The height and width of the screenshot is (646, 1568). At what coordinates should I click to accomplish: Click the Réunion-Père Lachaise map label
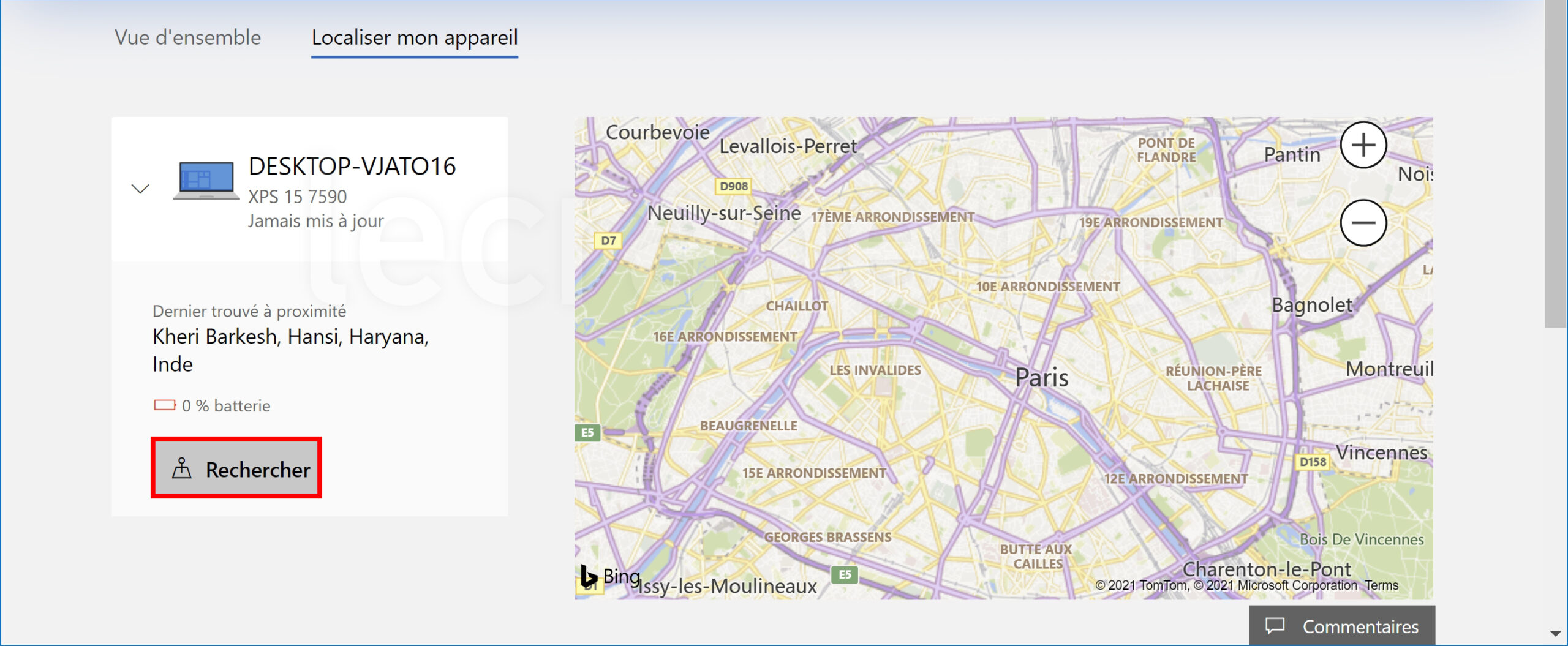coord(1214,378)
